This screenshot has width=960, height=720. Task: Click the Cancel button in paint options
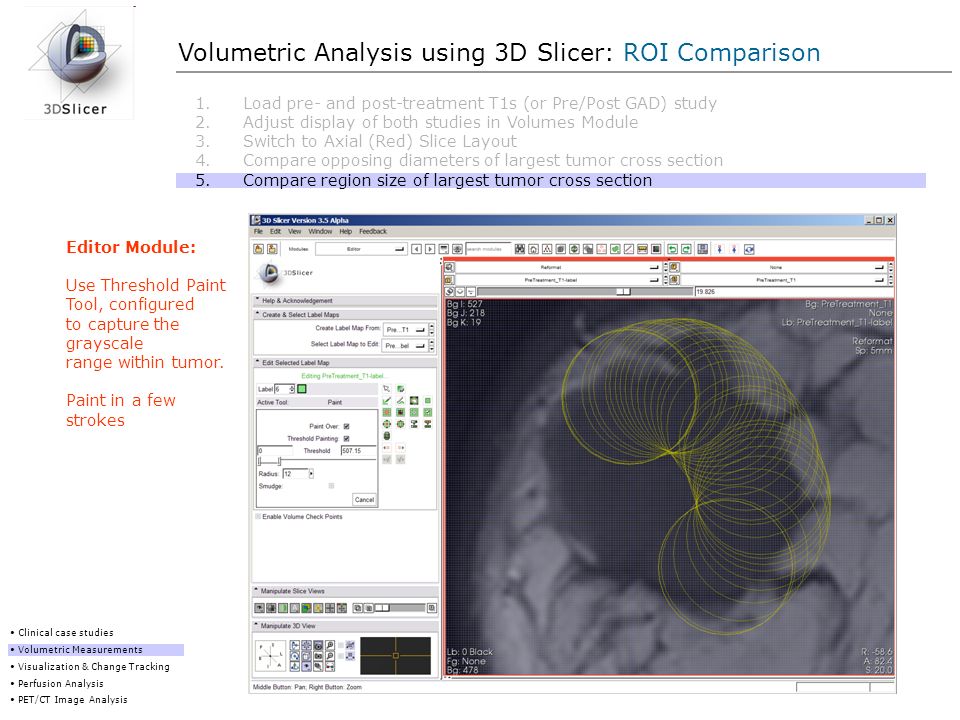point(364,500)
